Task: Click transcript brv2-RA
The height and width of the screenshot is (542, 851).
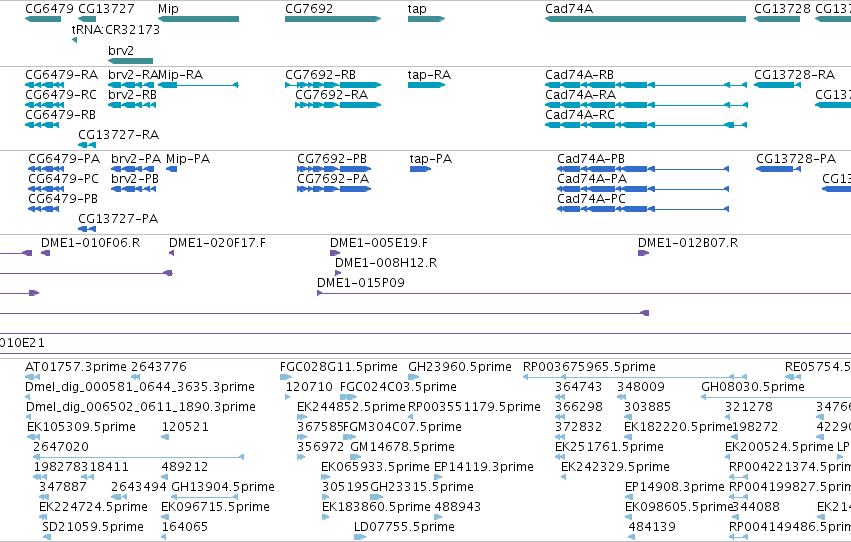Action: coord(132,85)
